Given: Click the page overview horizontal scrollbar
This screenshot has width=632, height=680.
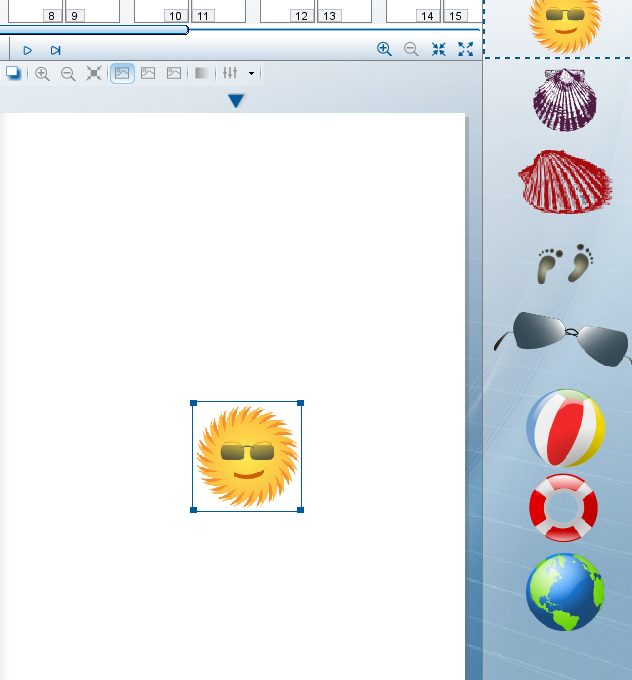Looking at the screenshot, I should click(x=93, y=30).
